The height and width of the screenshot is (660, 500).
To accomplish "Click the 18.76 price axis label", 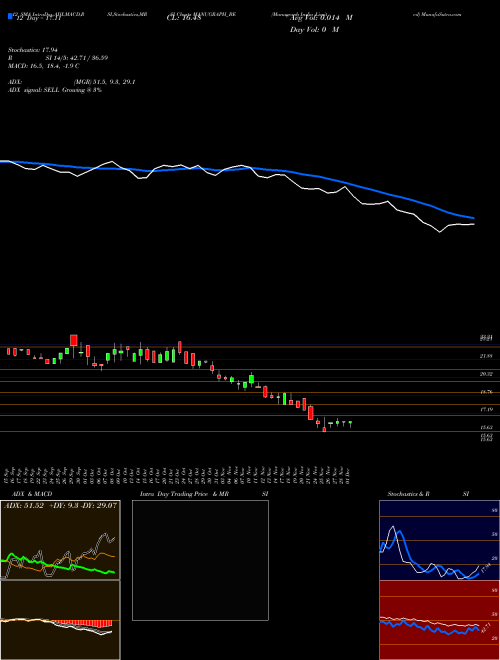I will click(x=487, y=392).
